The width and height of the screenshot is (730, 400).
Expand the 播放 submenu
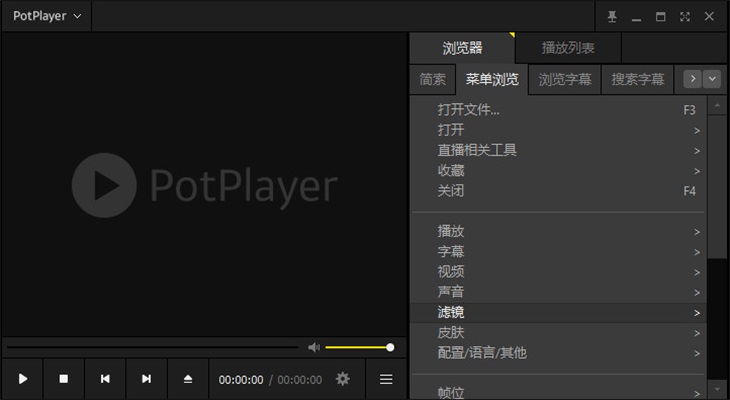(x=558, y=231)
